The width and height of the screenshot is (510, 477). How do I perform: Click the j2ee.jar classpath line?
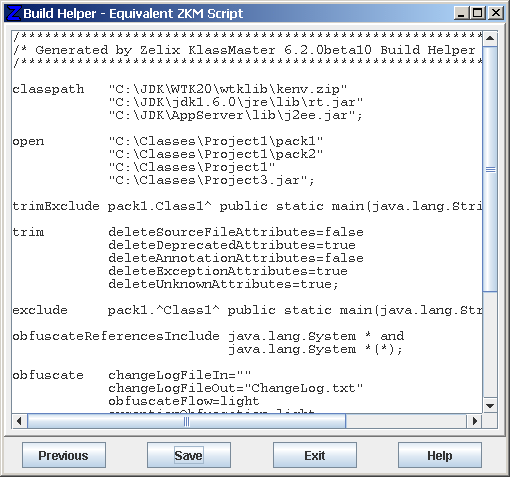(236, 115)
